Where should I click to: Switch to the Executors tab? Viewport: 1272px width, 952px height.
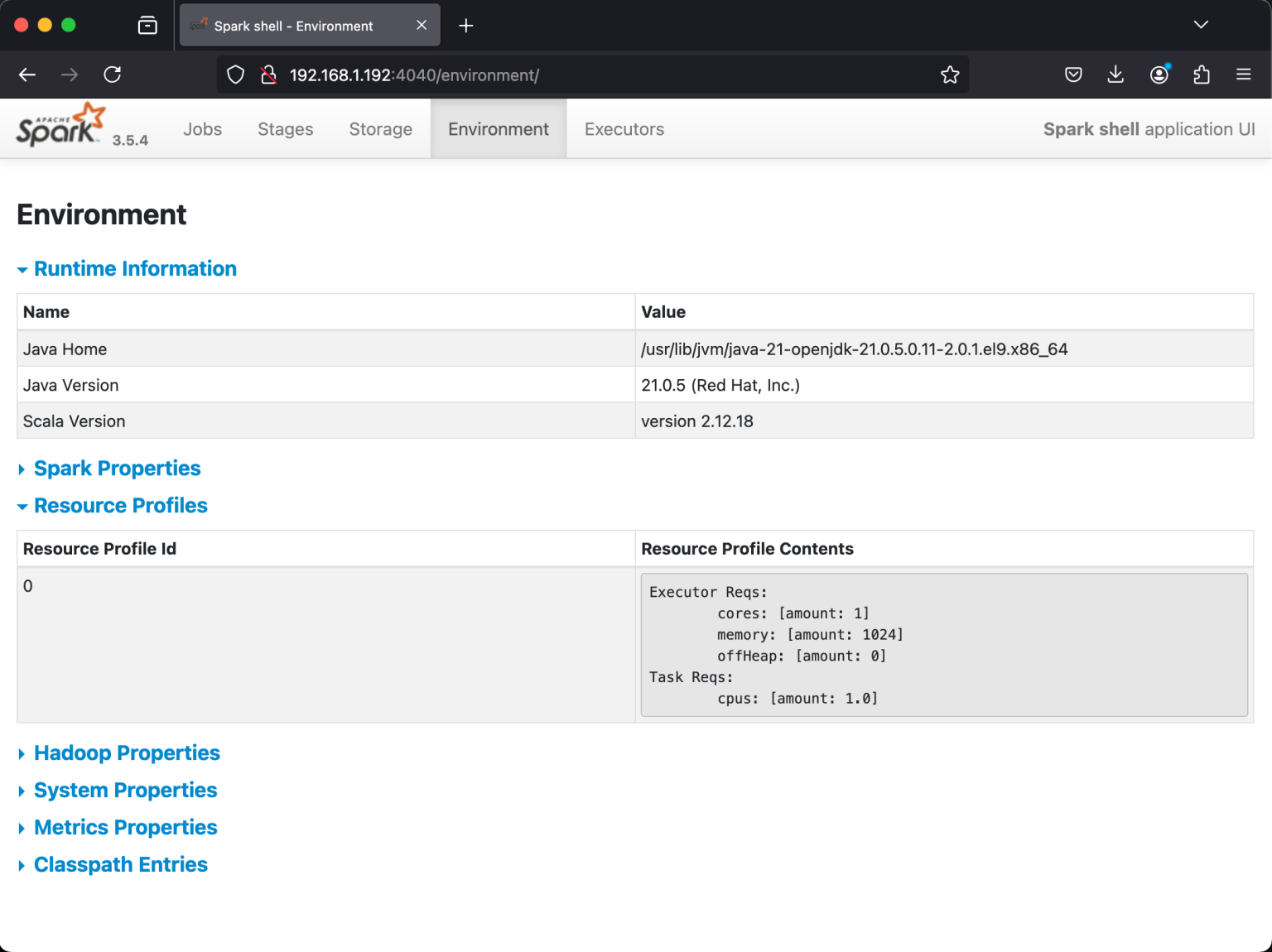pos(624,129)
